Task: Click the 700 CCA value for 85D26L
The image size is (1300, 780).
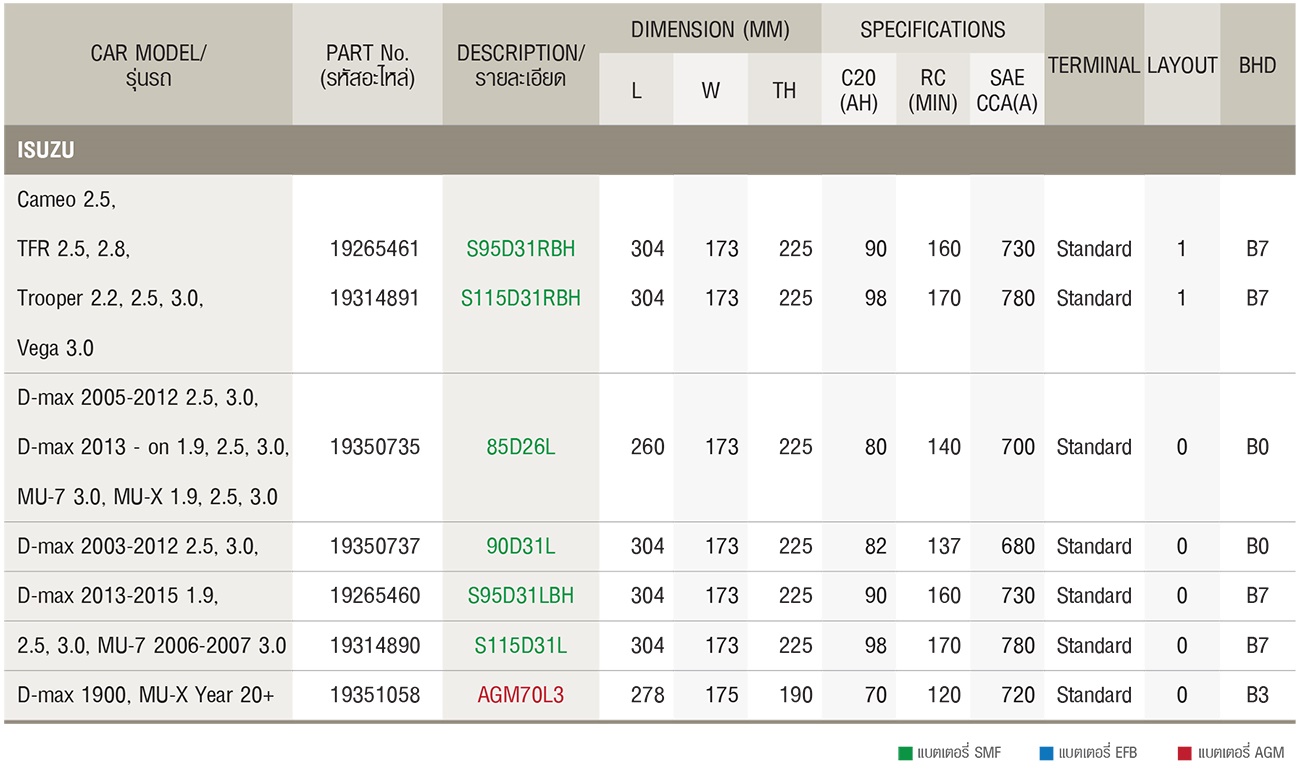Action: (x=1018, y=447)
